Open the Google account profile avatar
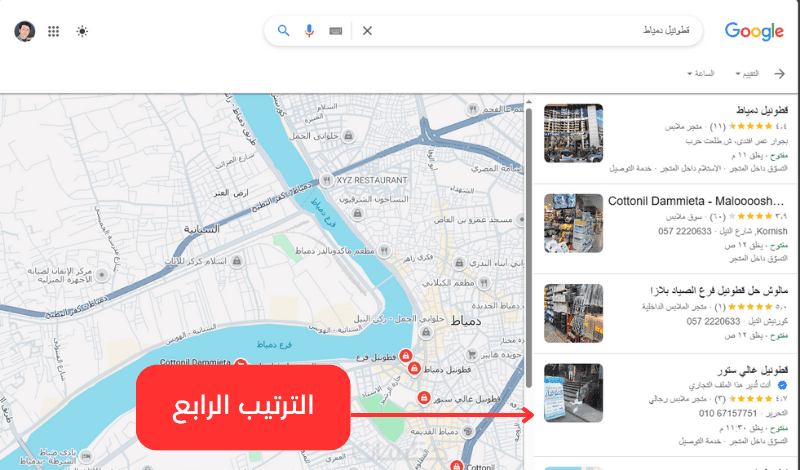 click(24, 31)
